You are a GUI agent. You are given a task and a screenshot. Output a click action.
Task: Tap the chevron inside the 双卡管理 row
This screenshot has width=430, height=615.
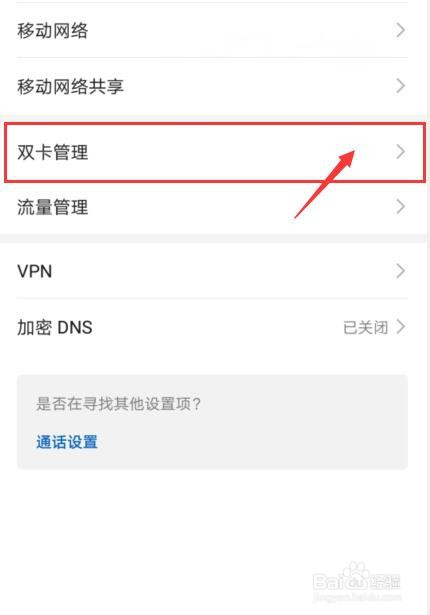click(x=400, y=152)
